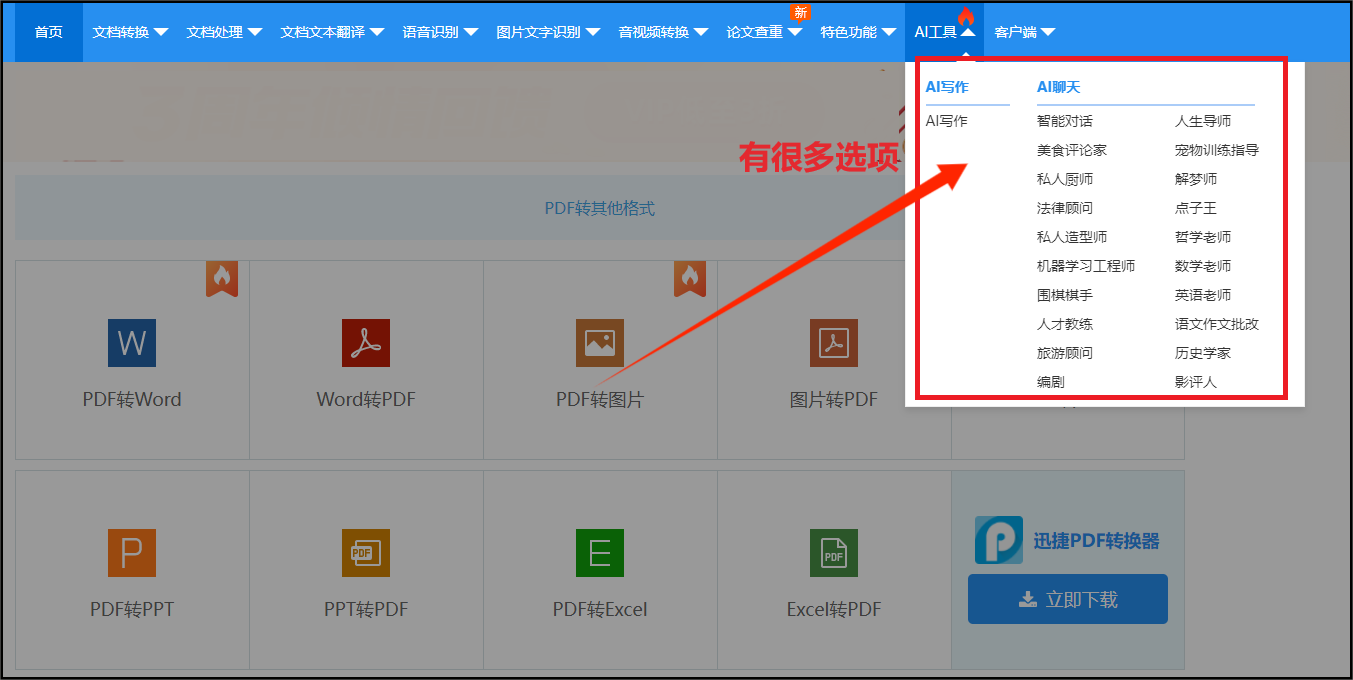This screenshot has width=1353, height=680.
Task: Click the PDF转图片 image icon
Action: point(599,343)
